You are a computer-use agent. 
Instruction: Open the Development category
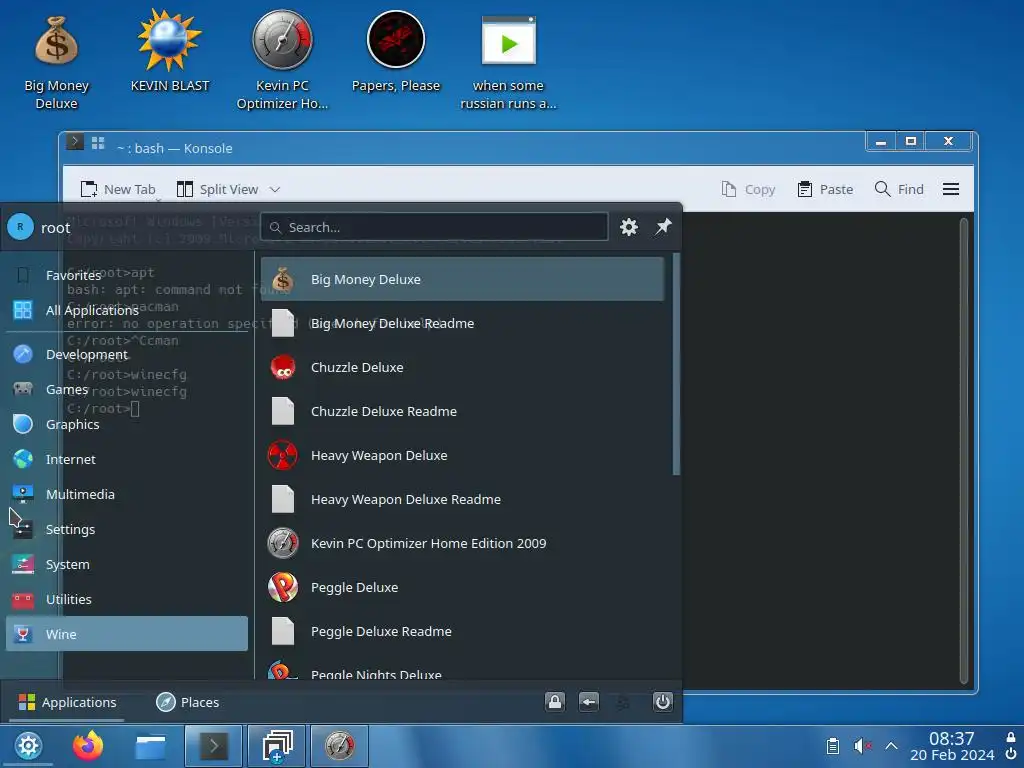pyautogui.click(x=127, y=354)
